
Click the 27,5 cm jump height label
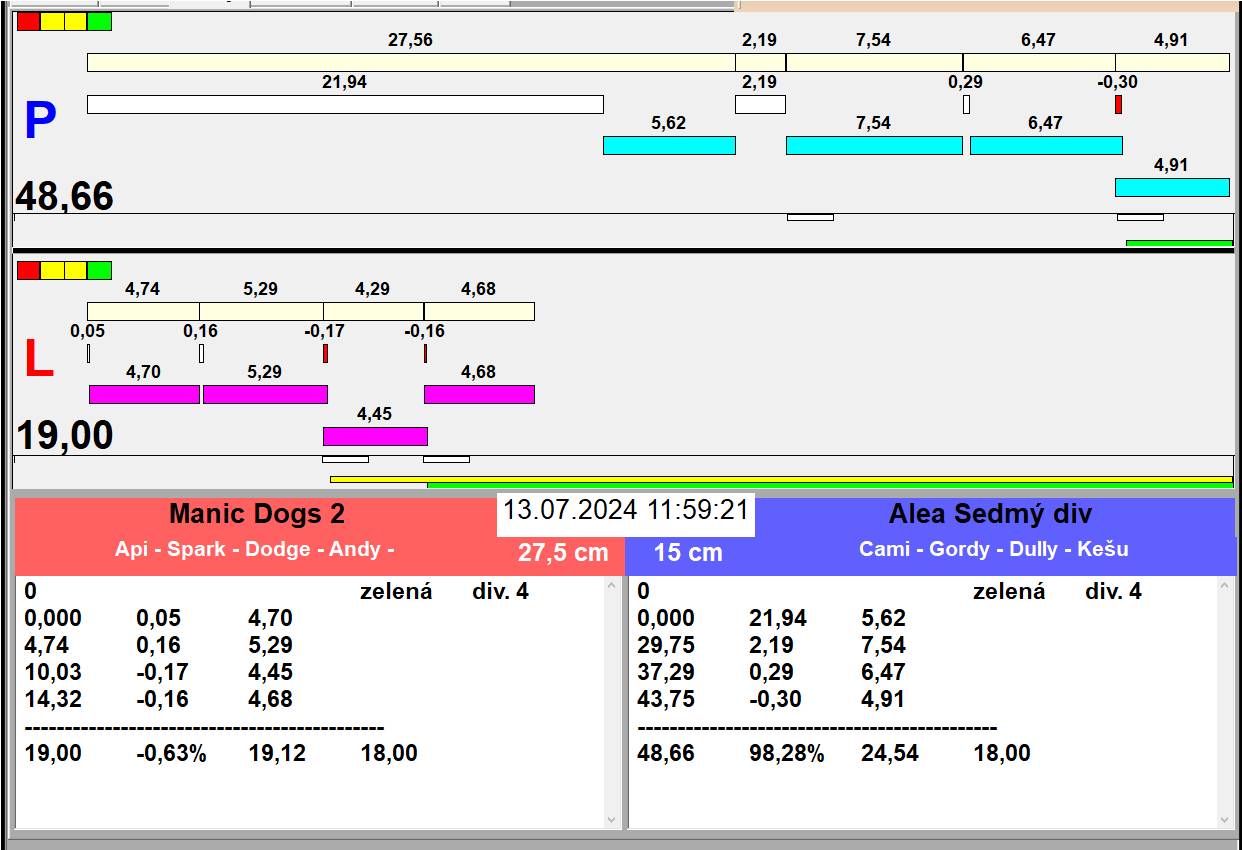click(563, 553)
